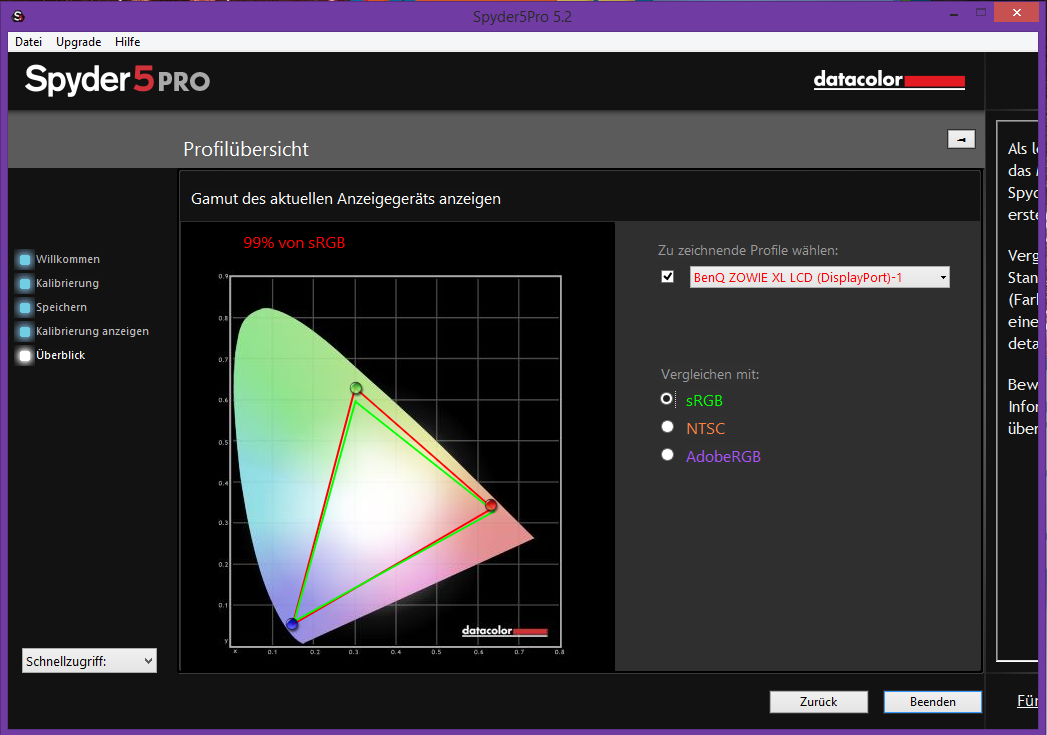This screenshot has height=735, width=1047.
Task: Go to Kalibrierung anzeigen step
Action: coord(92,331)
